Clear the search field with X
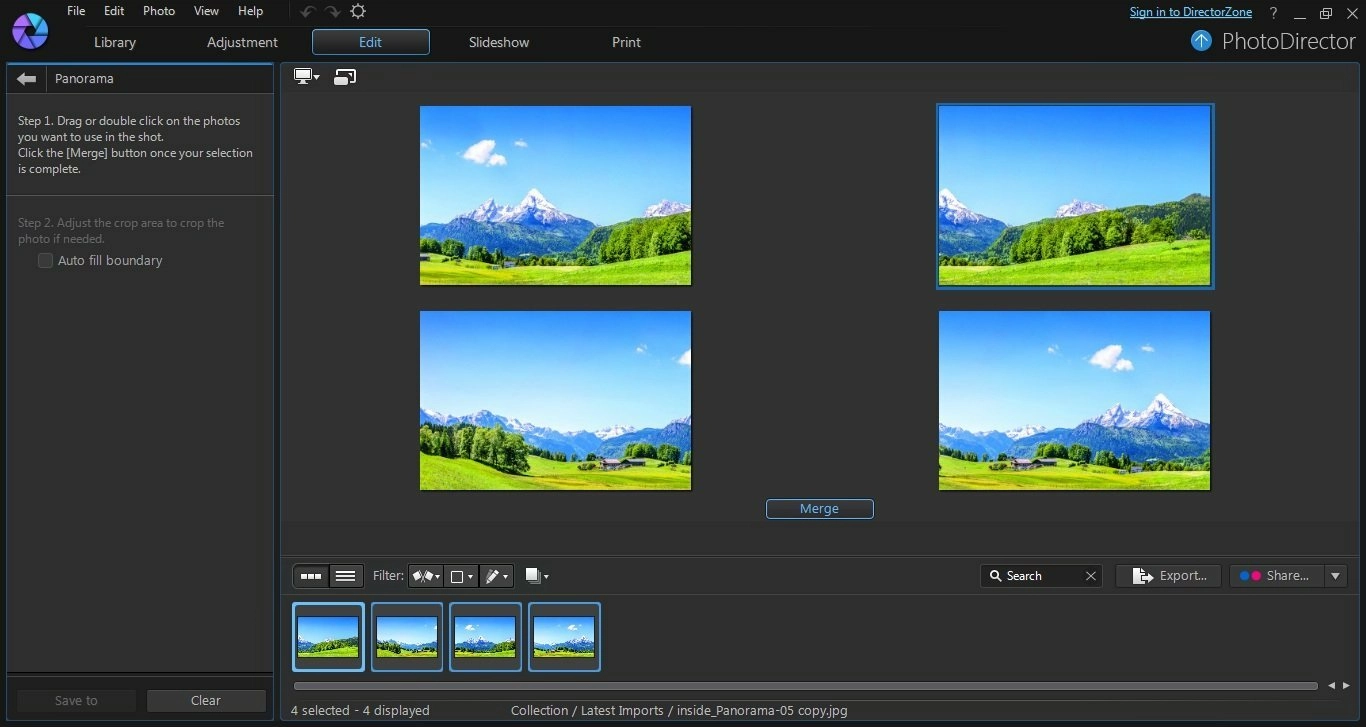1366x727 pixels. [1091, 576]
